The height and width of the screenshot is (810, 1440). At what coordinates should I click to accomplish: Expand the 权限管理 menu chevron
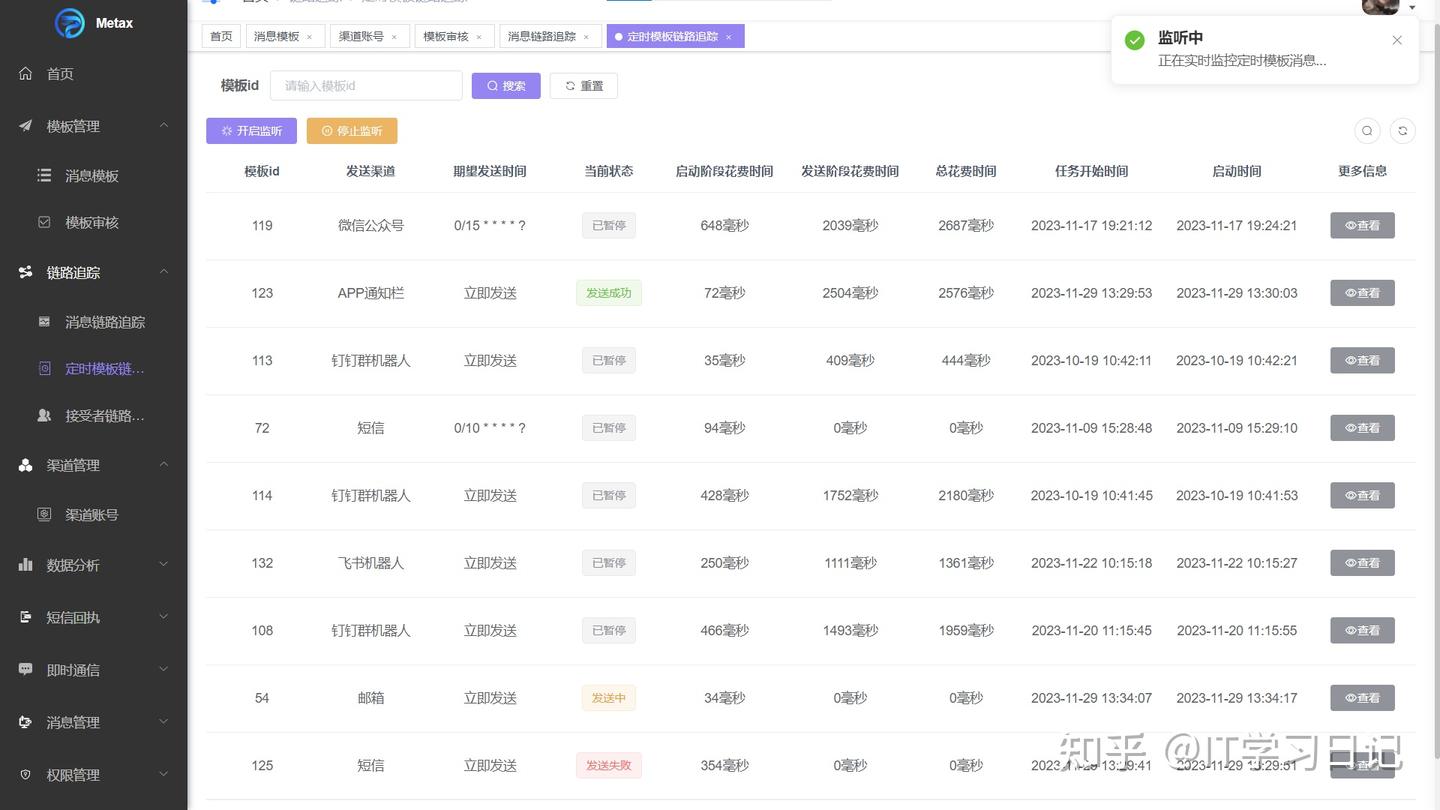tap(164, 775)
